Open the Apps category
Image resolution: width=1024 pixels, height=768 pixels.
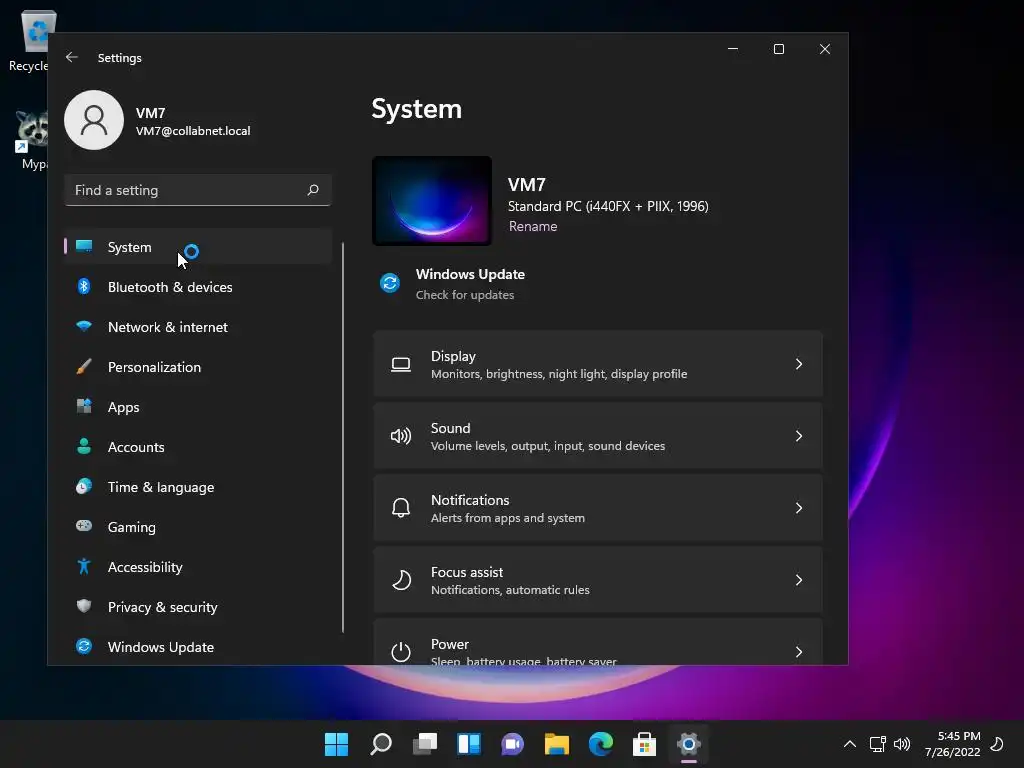199,407
